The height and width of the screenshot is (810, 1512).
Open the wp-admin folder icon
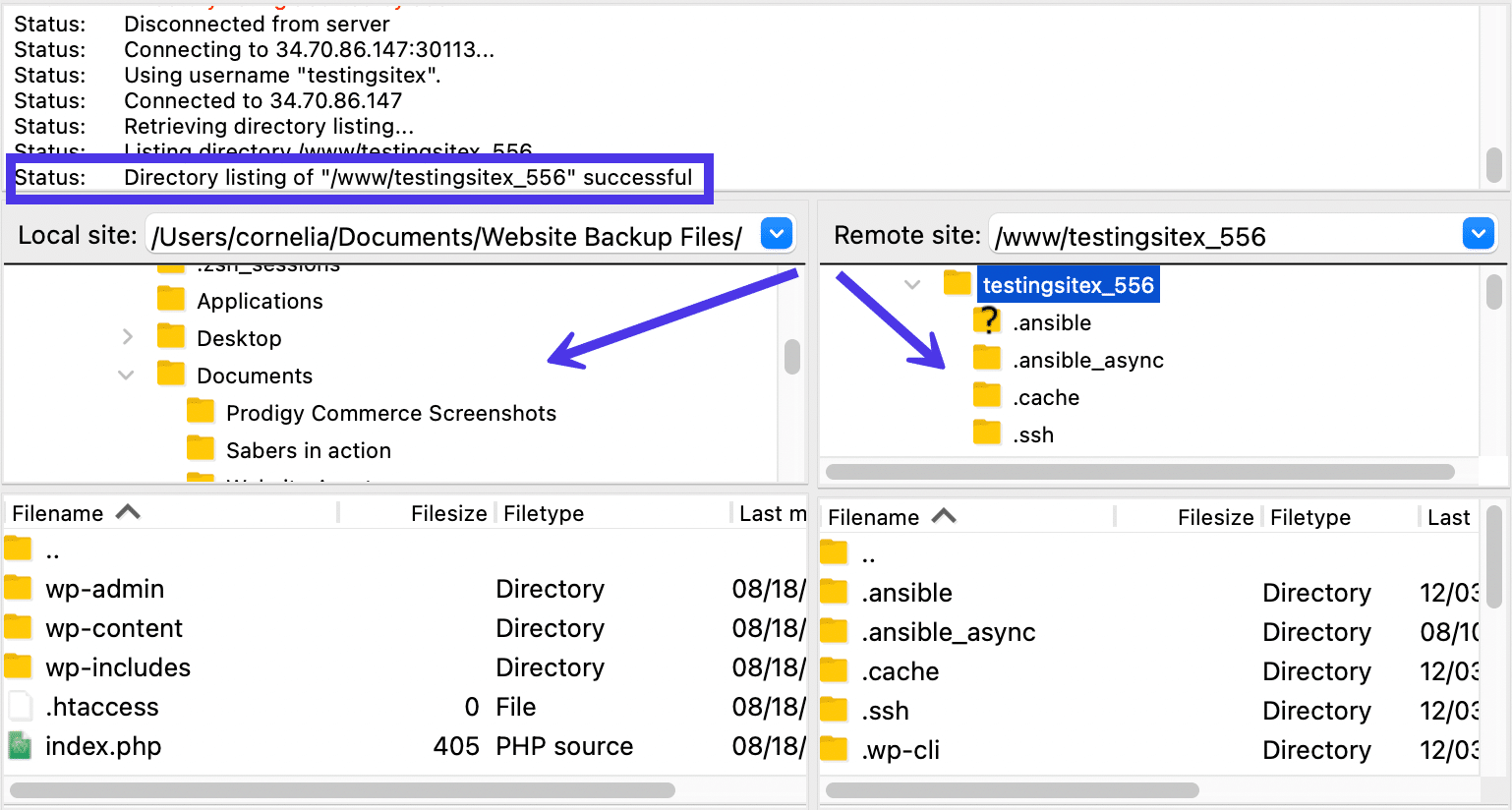[x=18, y=588]
